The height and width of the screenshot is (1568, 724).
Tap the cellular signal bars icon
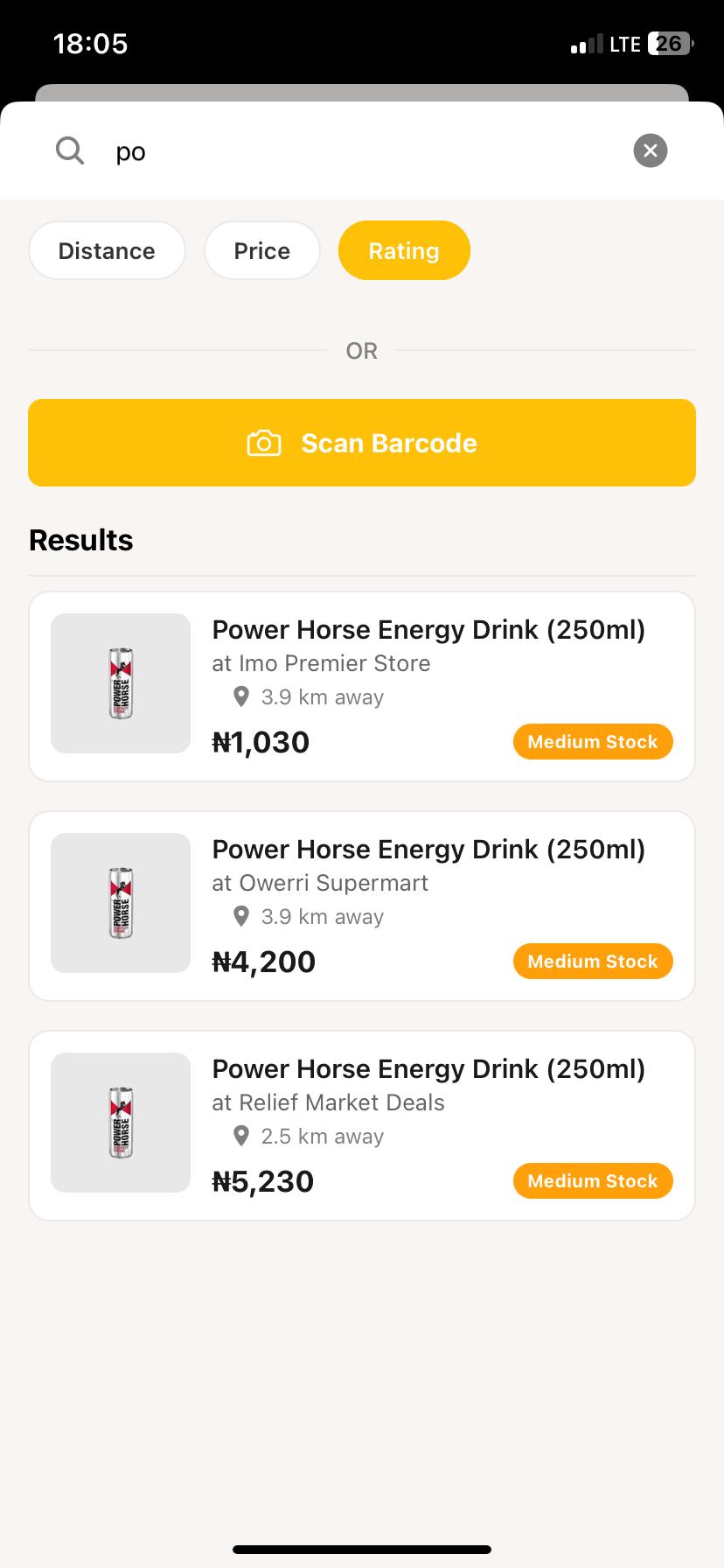click(586, 44)
